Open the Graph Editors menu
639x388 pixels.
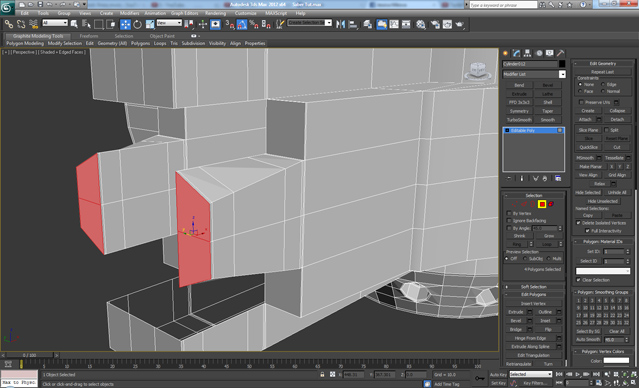click(184, 13)
